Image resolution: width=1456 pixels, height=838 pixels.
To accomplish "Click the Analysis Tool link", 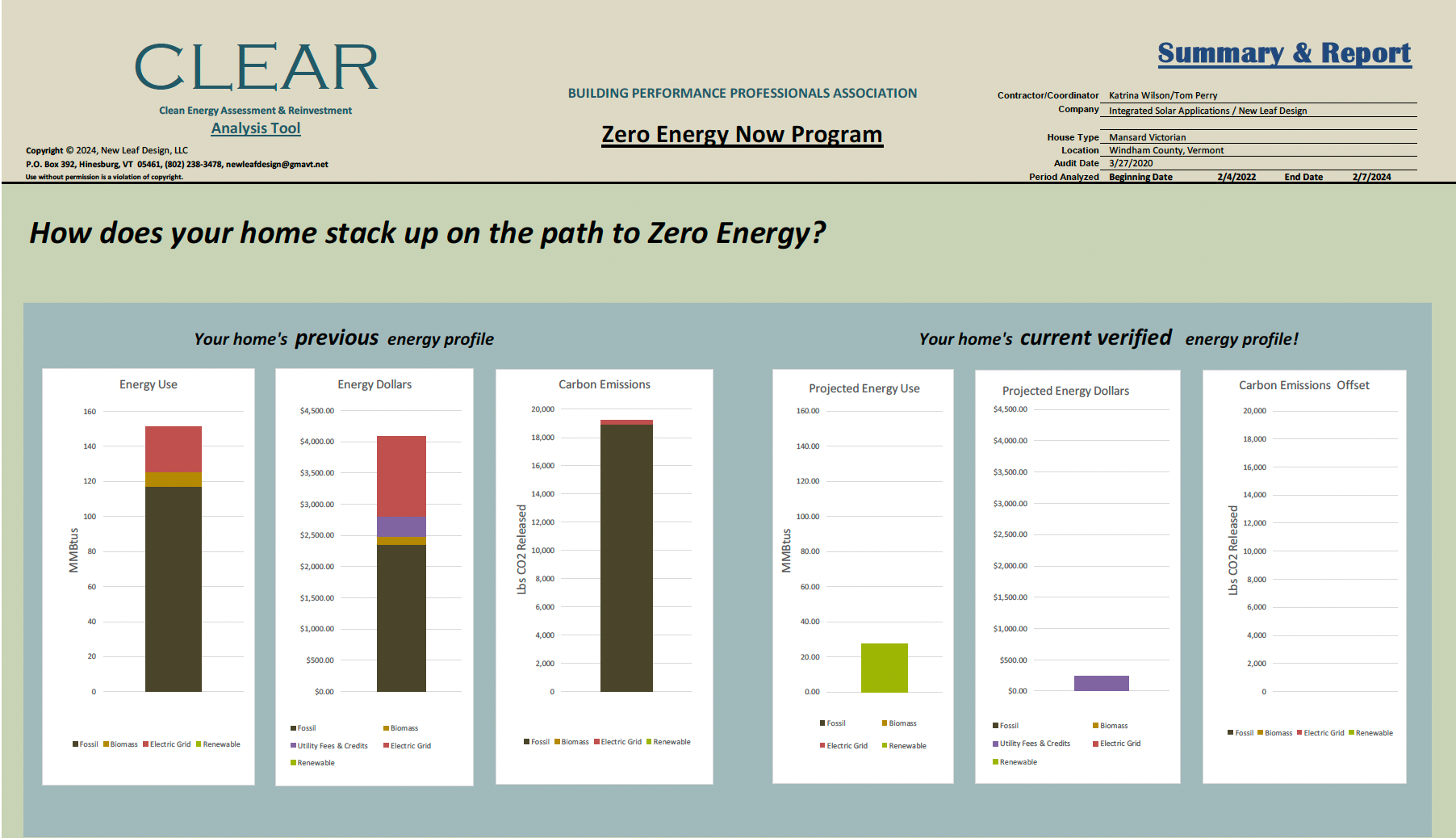I will (x=255, y=128).
